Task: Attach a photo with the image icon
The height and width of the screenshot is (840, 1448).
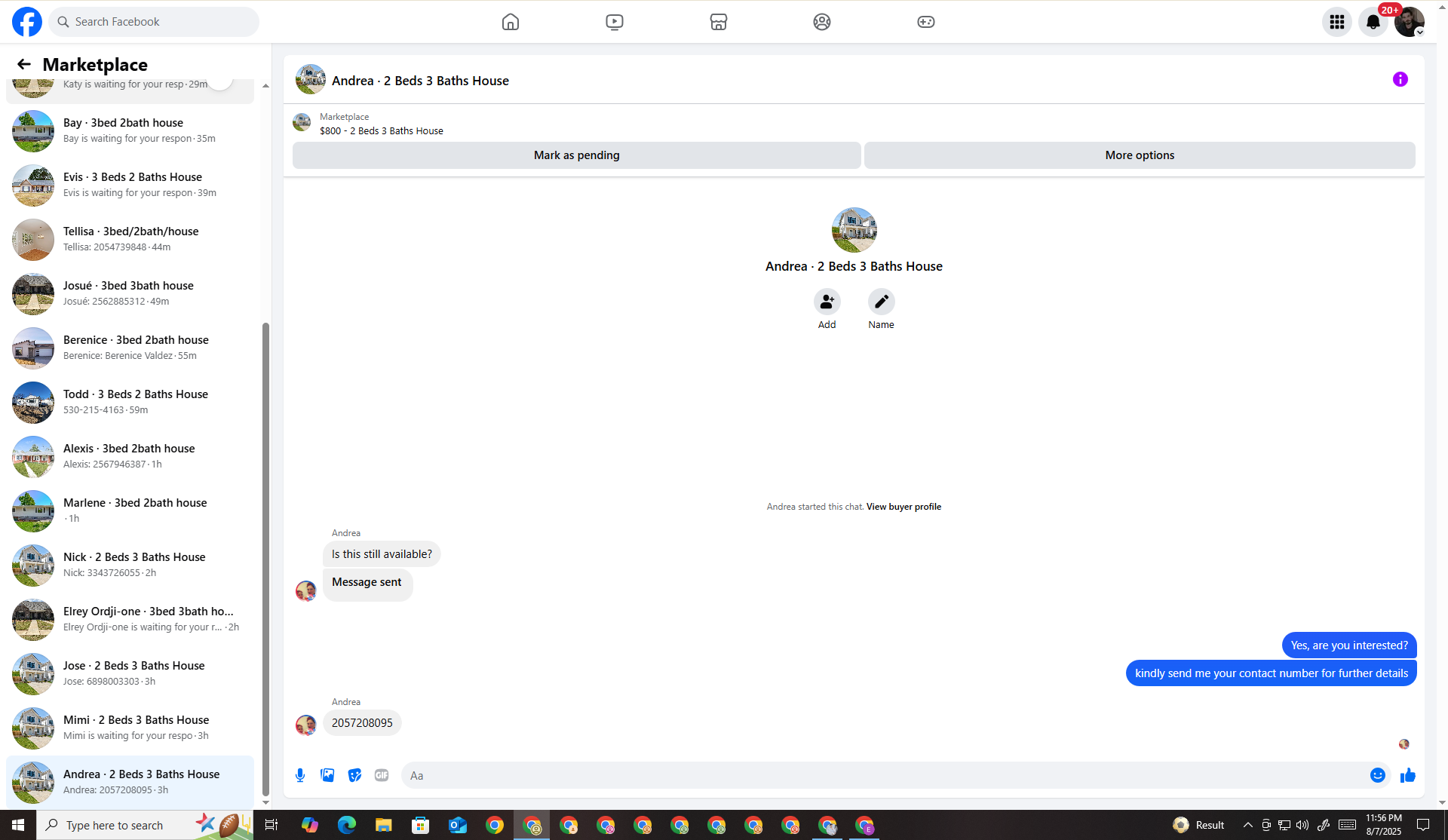Action: [x=327, y=775]
